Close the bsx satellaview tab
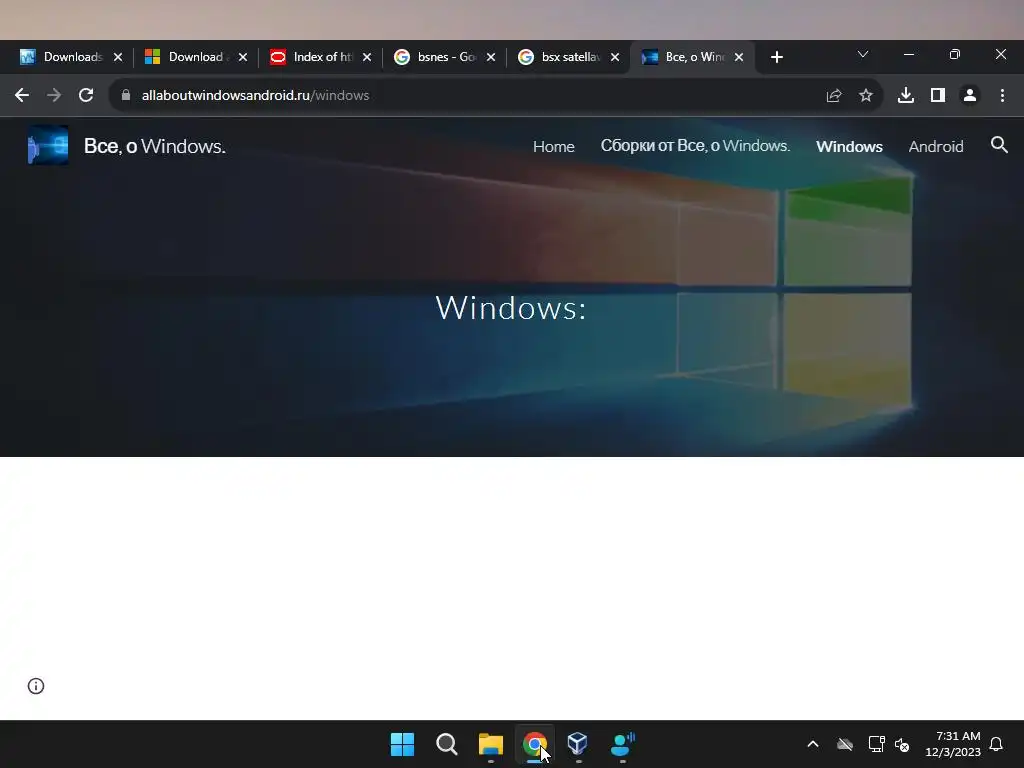The width and height of the screenshot is (1024, 768). [615, 57]
